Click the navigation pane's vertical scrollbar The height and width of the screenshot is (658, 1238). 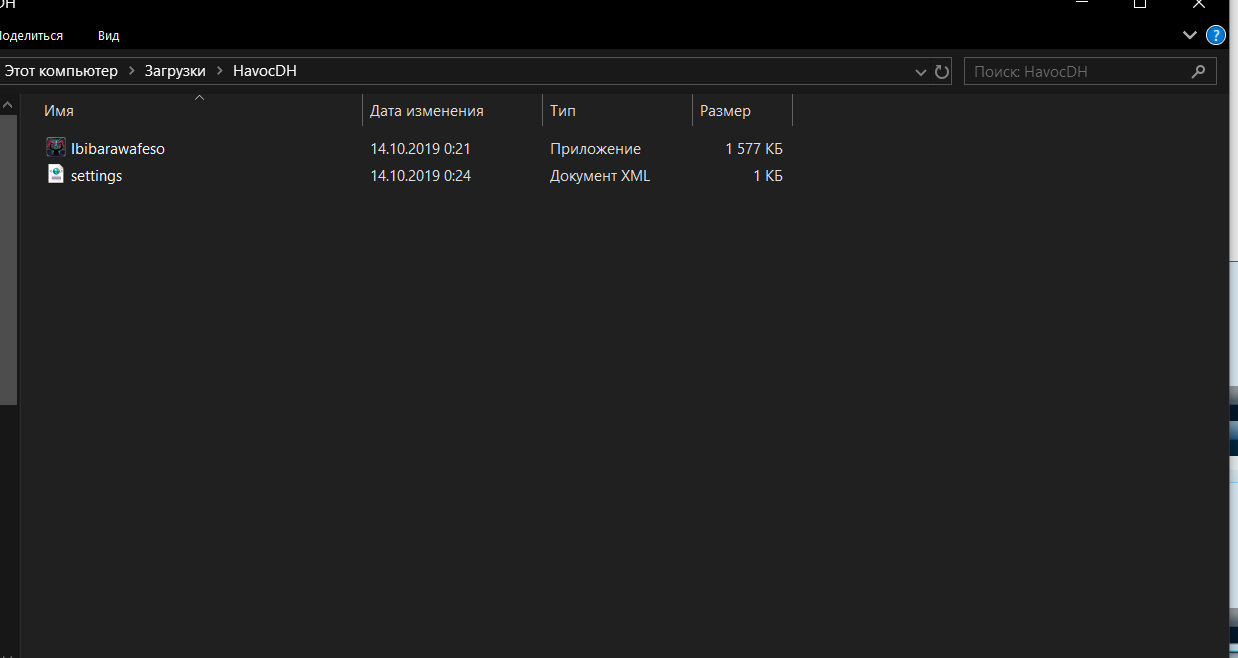click(8, 250)
